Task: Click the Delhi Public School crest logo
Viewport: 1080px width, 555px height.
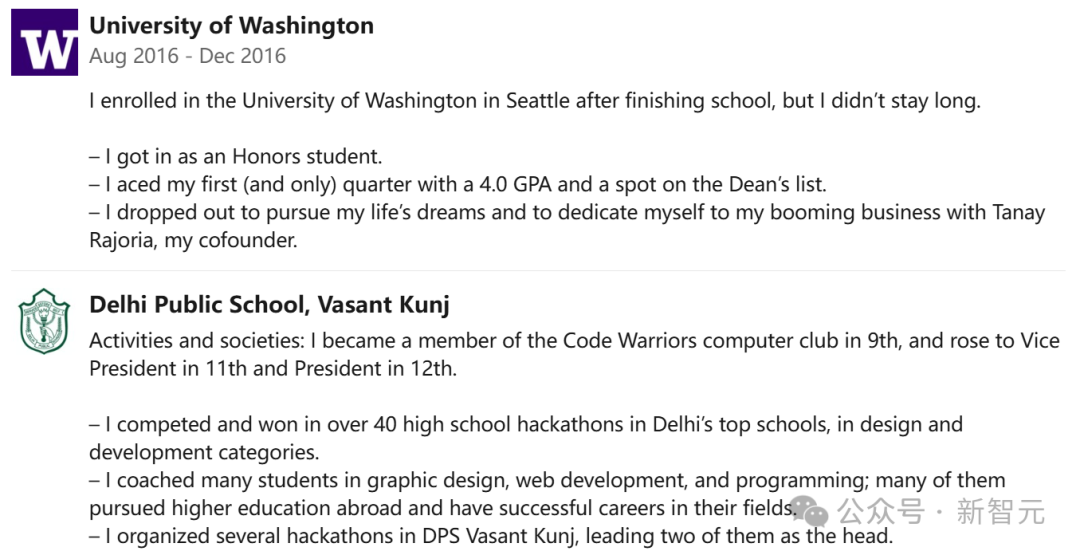Action: coord(44,322)
